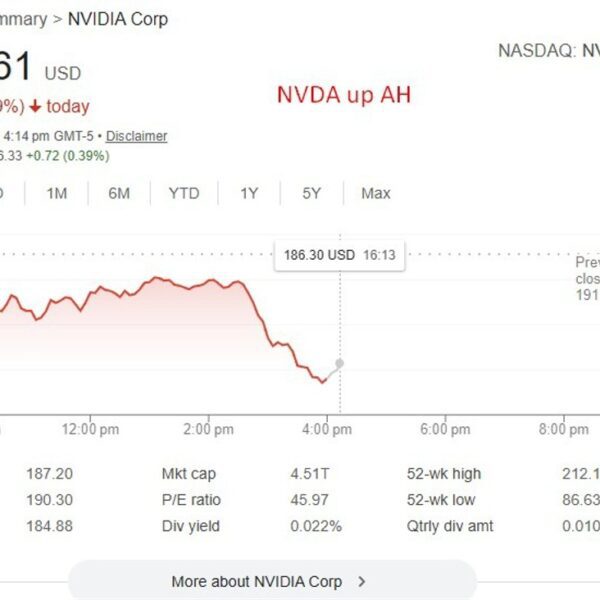Show year-to-date chart with YTD tab
Image resolution: width=600 pixels, height=600 pixels.
click(x=184, y=193)
